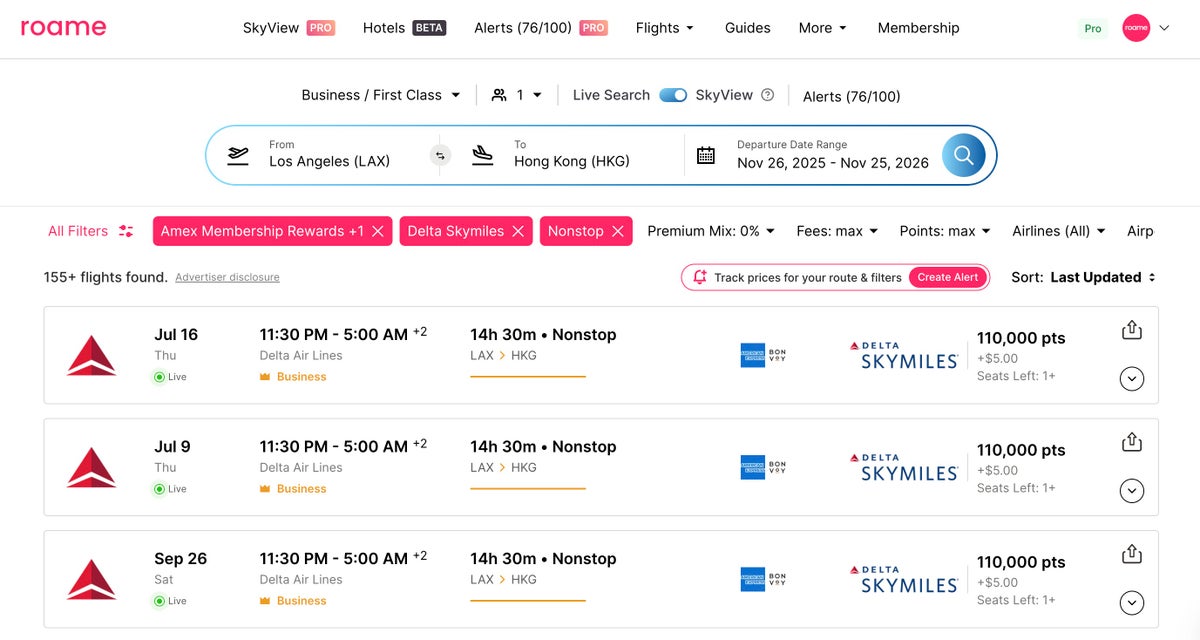Remove the Delta Skymiles filter chip
Screen dimensions: 1200x640
[x=518, y=231]
